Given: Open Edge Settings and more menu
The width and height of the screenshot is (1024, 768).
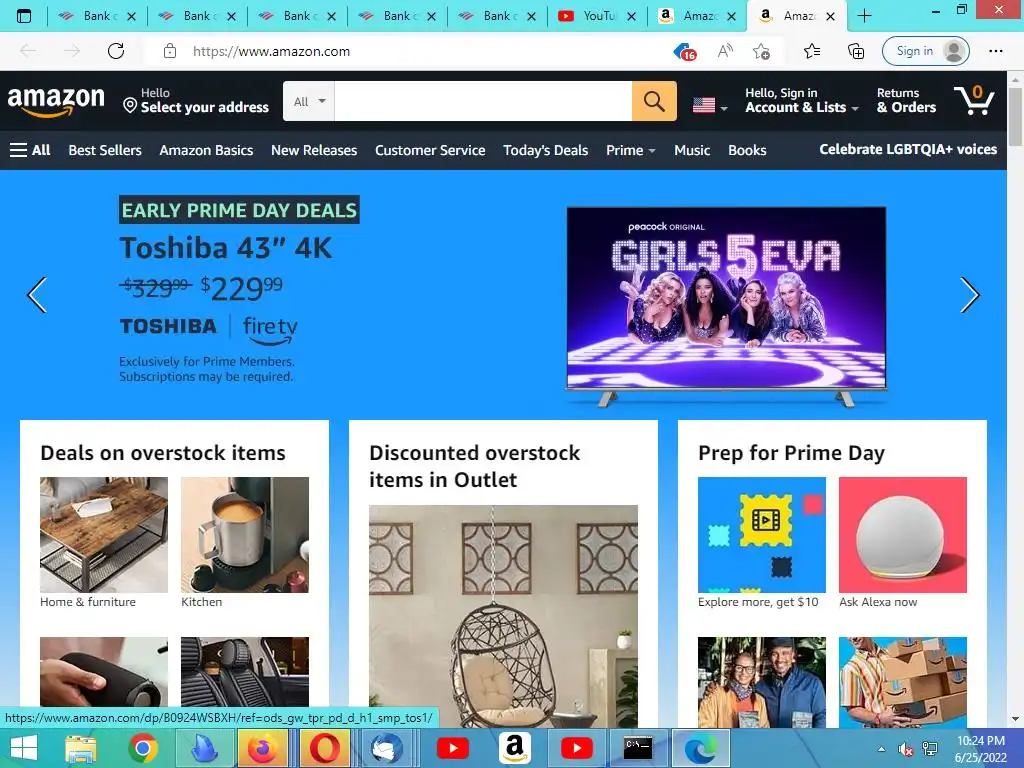Looking at the screenshot, I should tap(995, 51).
